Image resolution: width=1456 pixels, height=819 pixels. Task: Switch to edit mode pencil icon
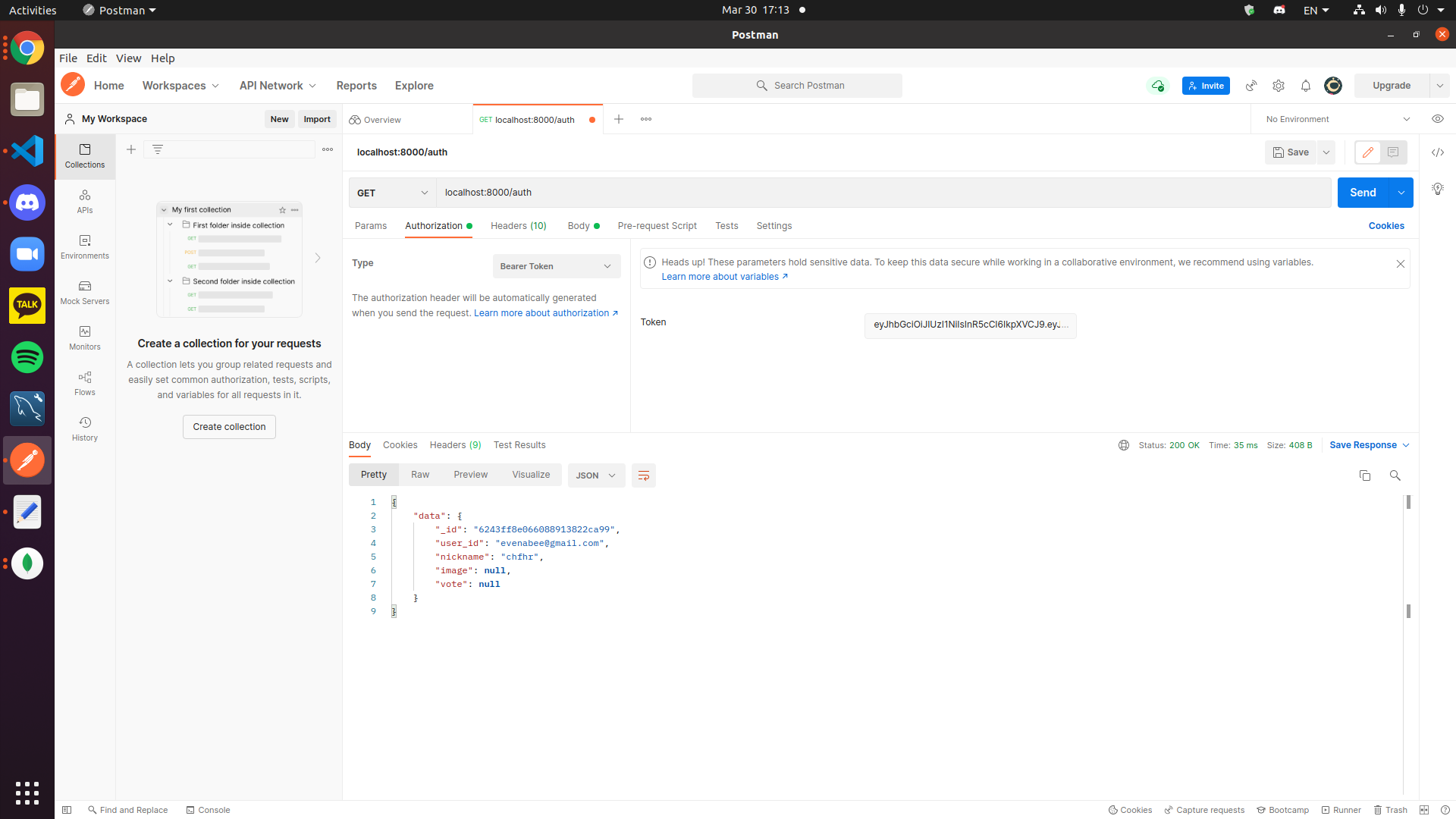click(1368, 152)
